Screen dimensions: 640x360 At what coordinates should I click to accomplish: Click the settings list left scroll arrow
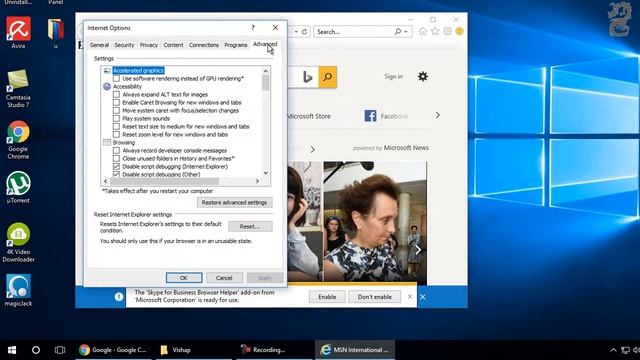(x=106, y=181)
